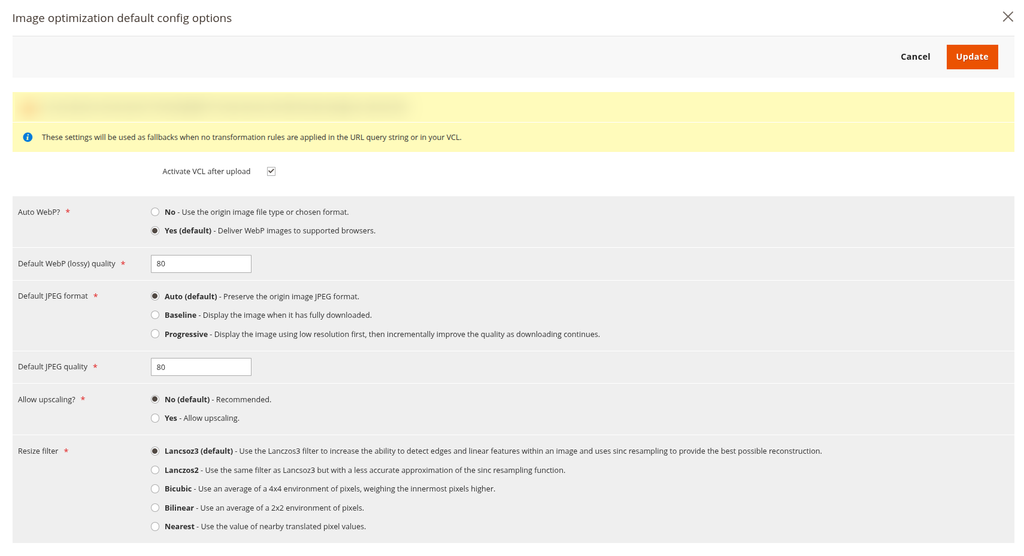Choose Baseline JPEG format radio

(155, 315)
